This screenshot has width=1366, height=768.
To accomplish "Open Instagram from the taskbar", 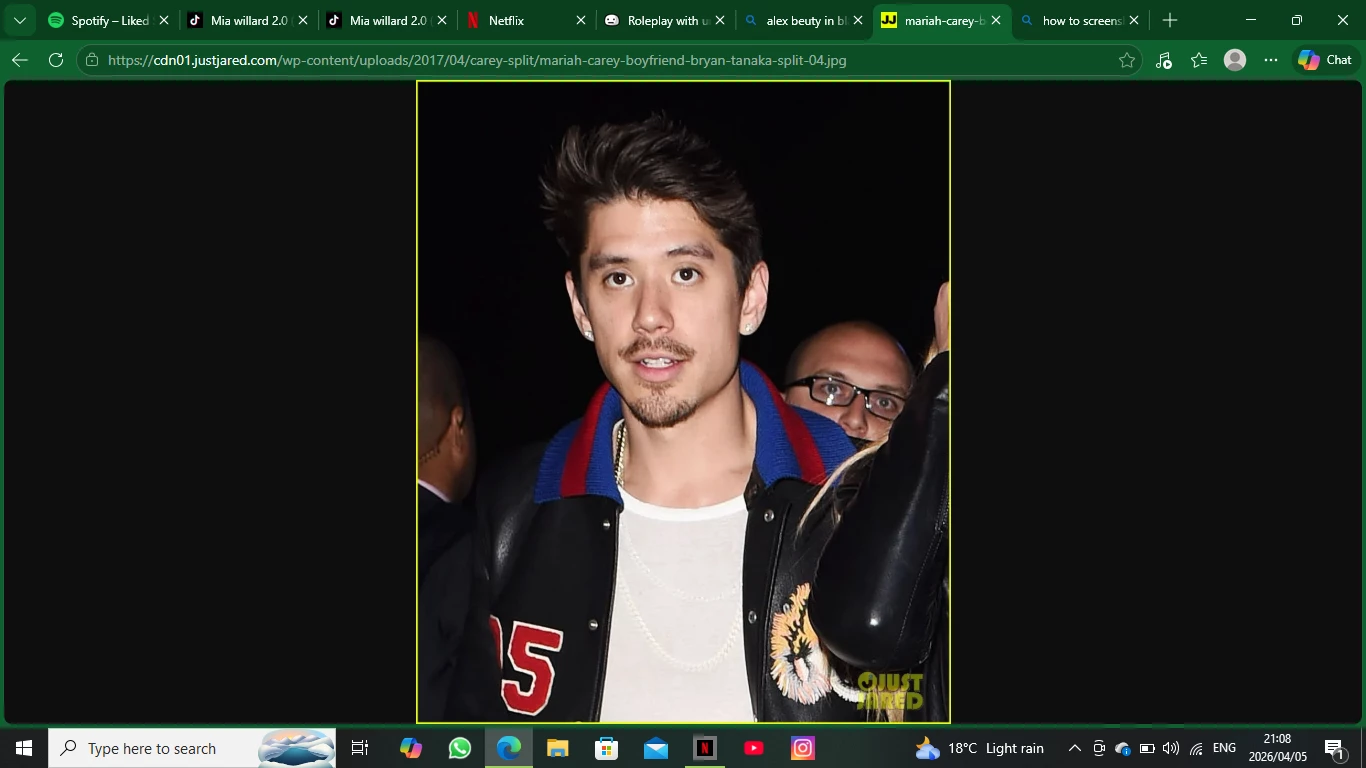I will (x=803, y=748).
